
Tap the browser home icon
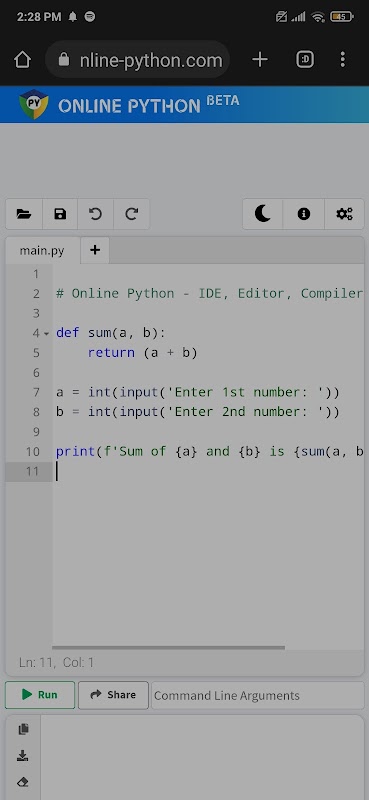click(x=22, y=60)
